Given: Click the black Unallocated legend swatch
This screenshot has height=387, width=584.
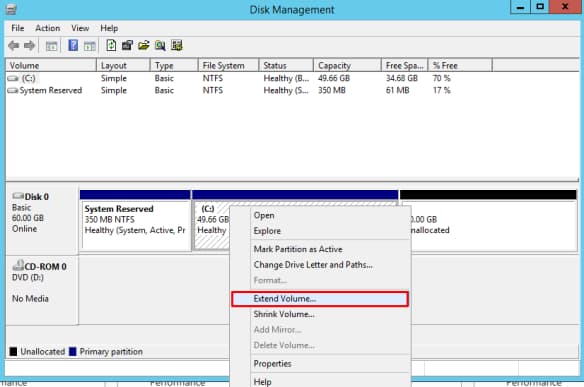Looking at the screenshot, I should point(13,352).
